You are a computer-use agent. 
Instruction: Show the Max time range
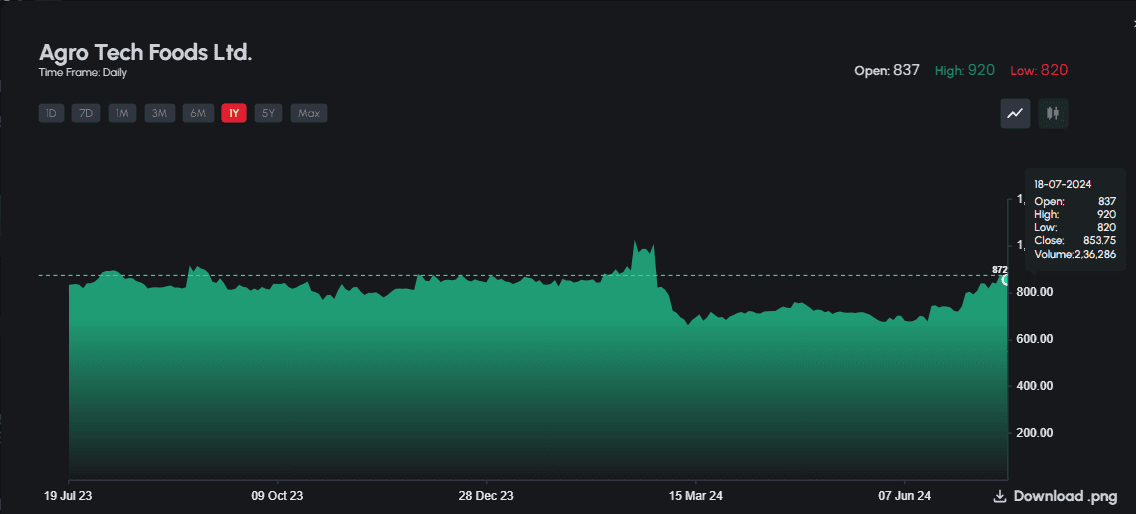(309, 113)
